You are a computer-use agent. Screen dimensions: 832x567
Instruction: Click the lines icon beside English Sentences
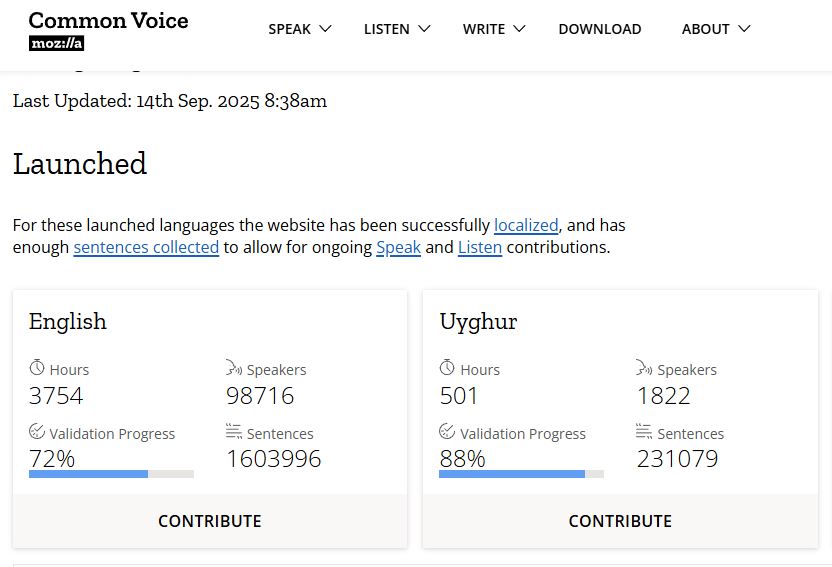click(x=233, y=431)
